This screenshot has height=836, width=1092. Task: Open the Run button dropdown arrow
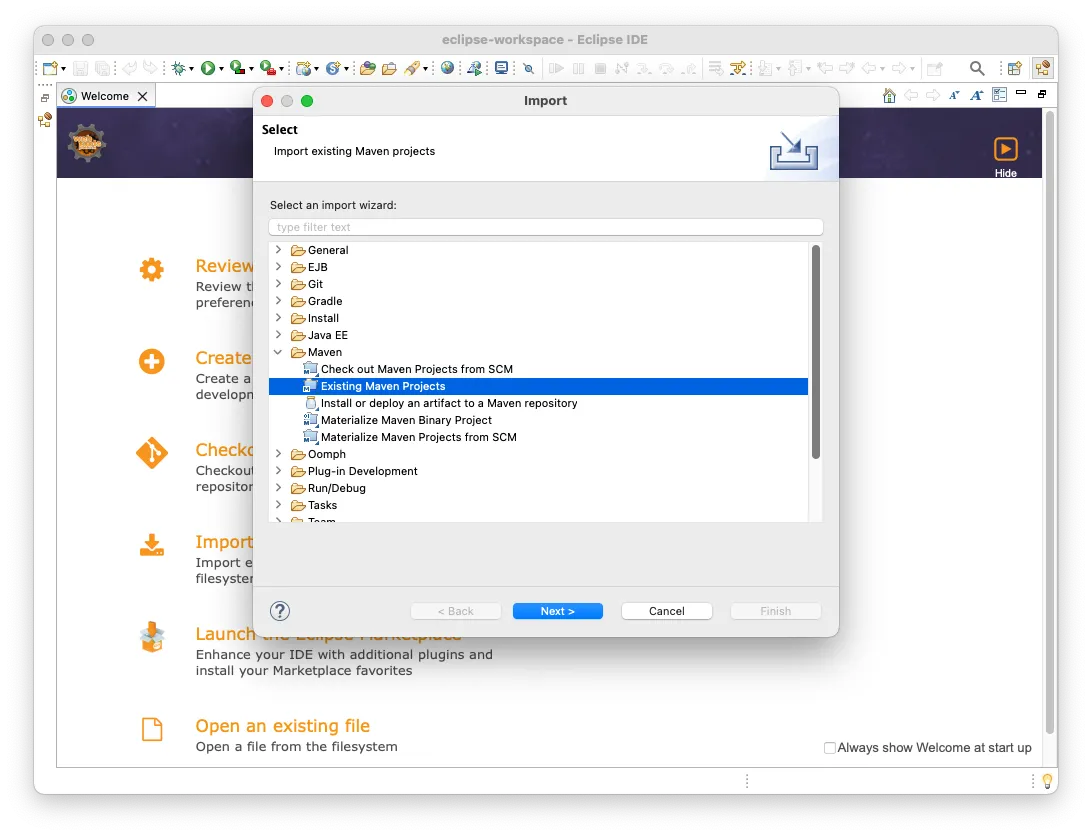pyautogui.click(x=224, y=67)
